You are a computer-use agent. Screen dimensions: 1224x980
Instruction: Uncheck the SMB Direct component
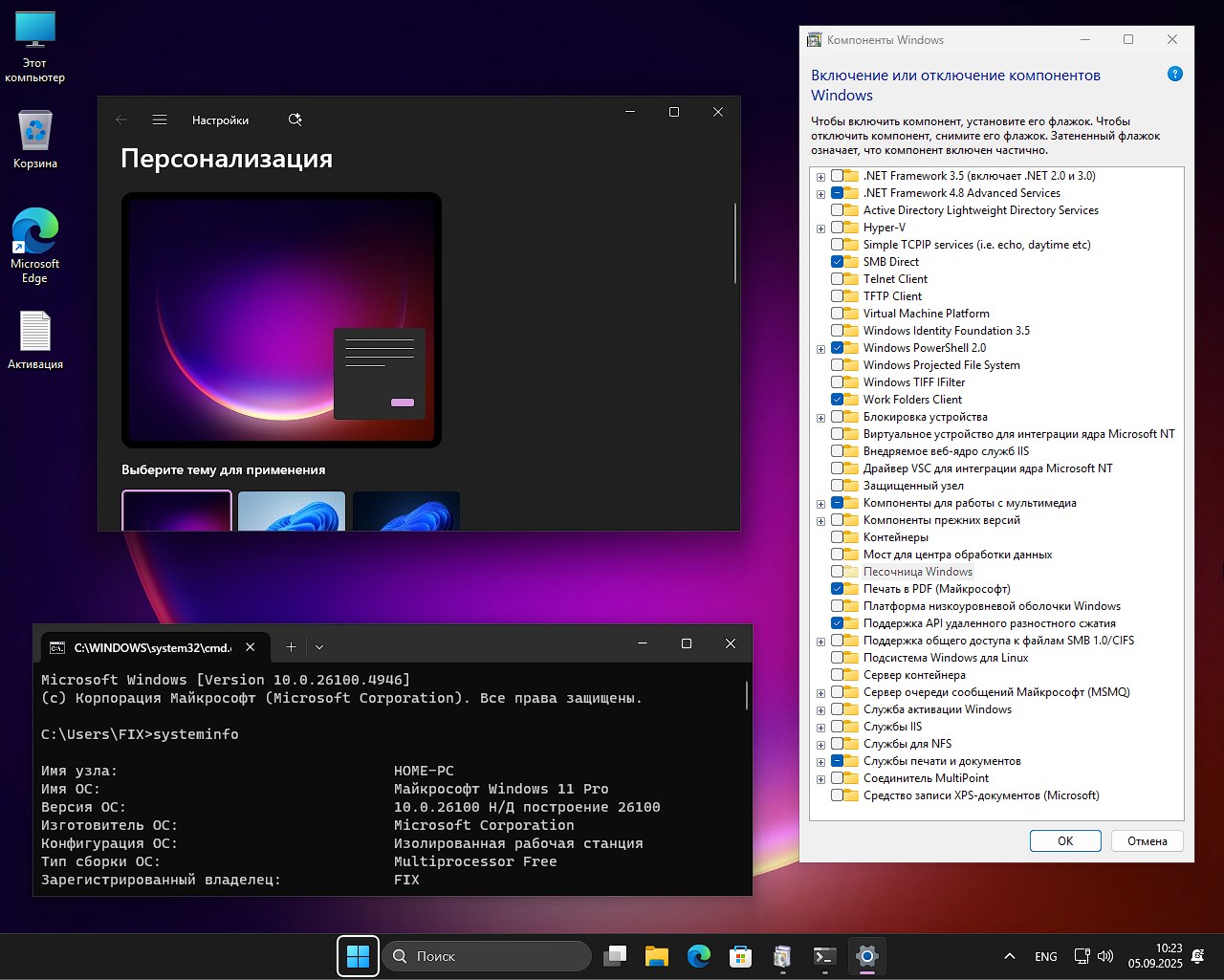tap(838, 262)
